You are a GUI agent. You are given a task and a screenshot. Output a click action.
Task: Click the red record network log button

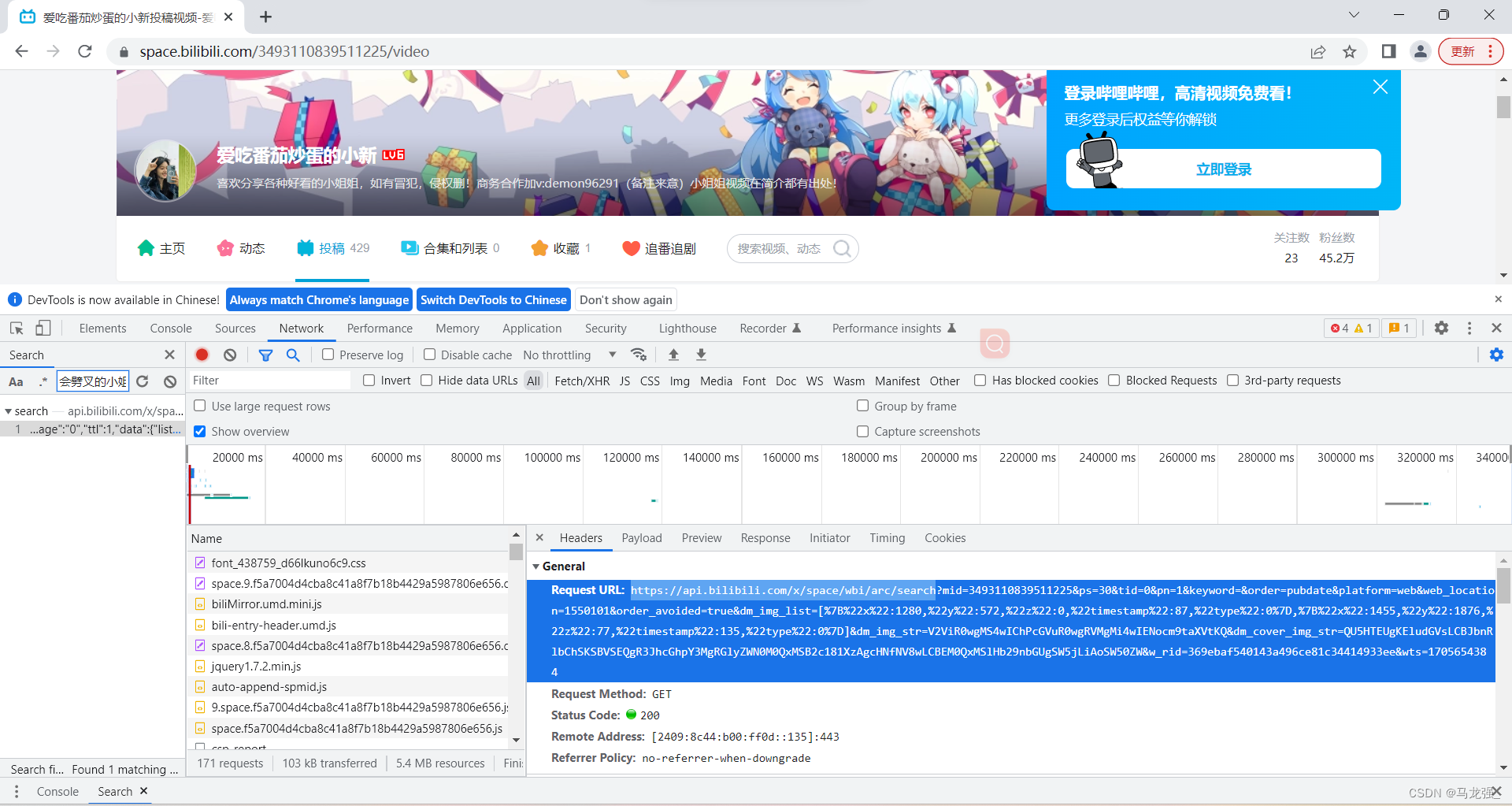tap(202, 355)
